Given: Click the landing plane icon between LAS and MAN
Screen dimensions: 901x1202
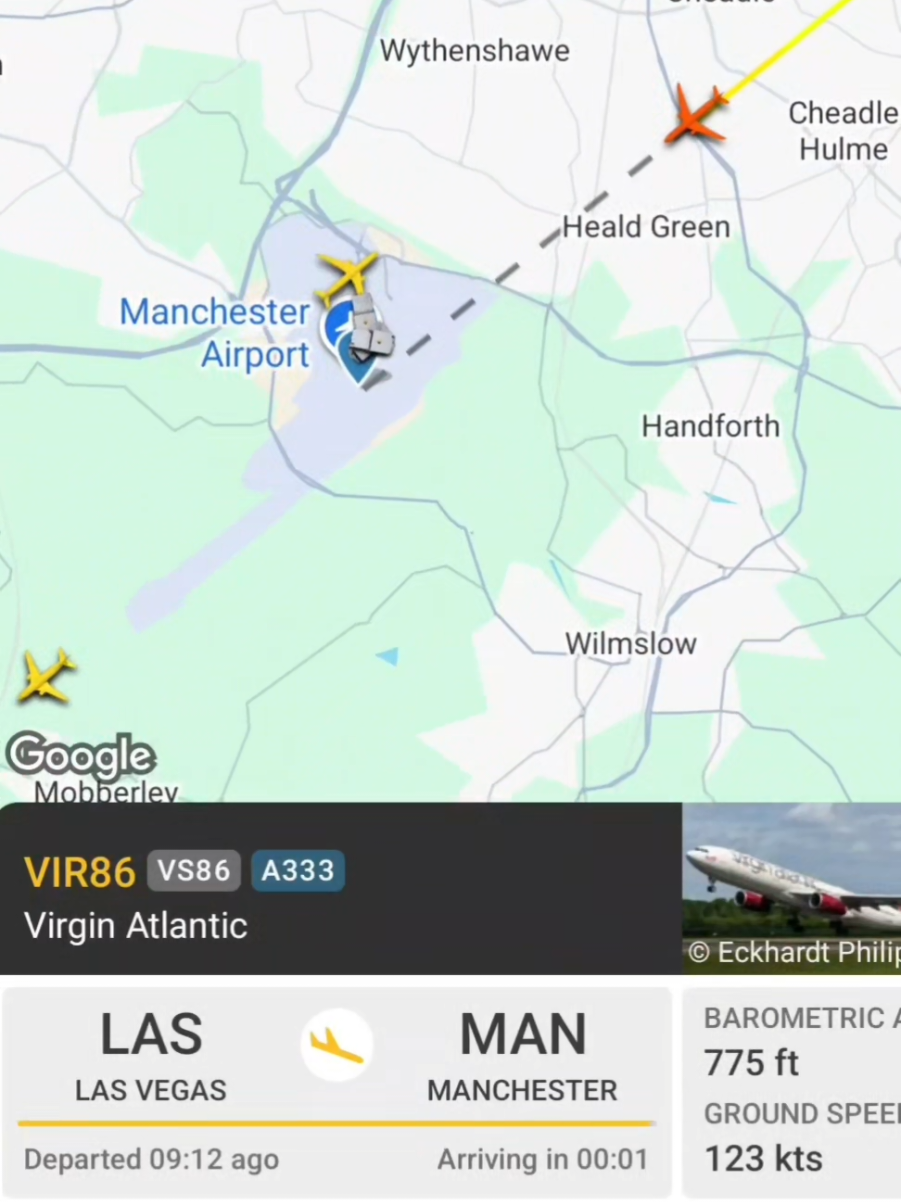Looking at the screenshot, I should point(337,1045).
